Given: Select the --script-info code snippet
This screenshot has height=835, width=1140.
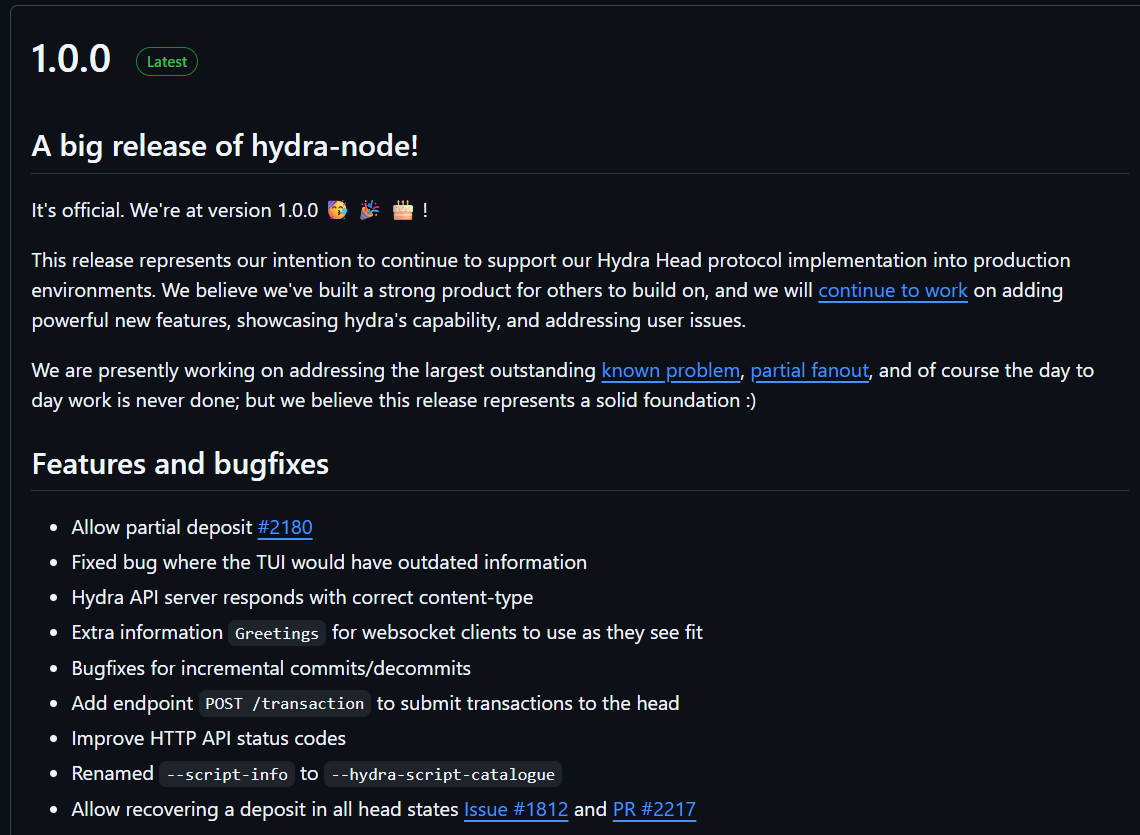Looking at the screenshot, I should pyautogui.click(x=226, y=773).
